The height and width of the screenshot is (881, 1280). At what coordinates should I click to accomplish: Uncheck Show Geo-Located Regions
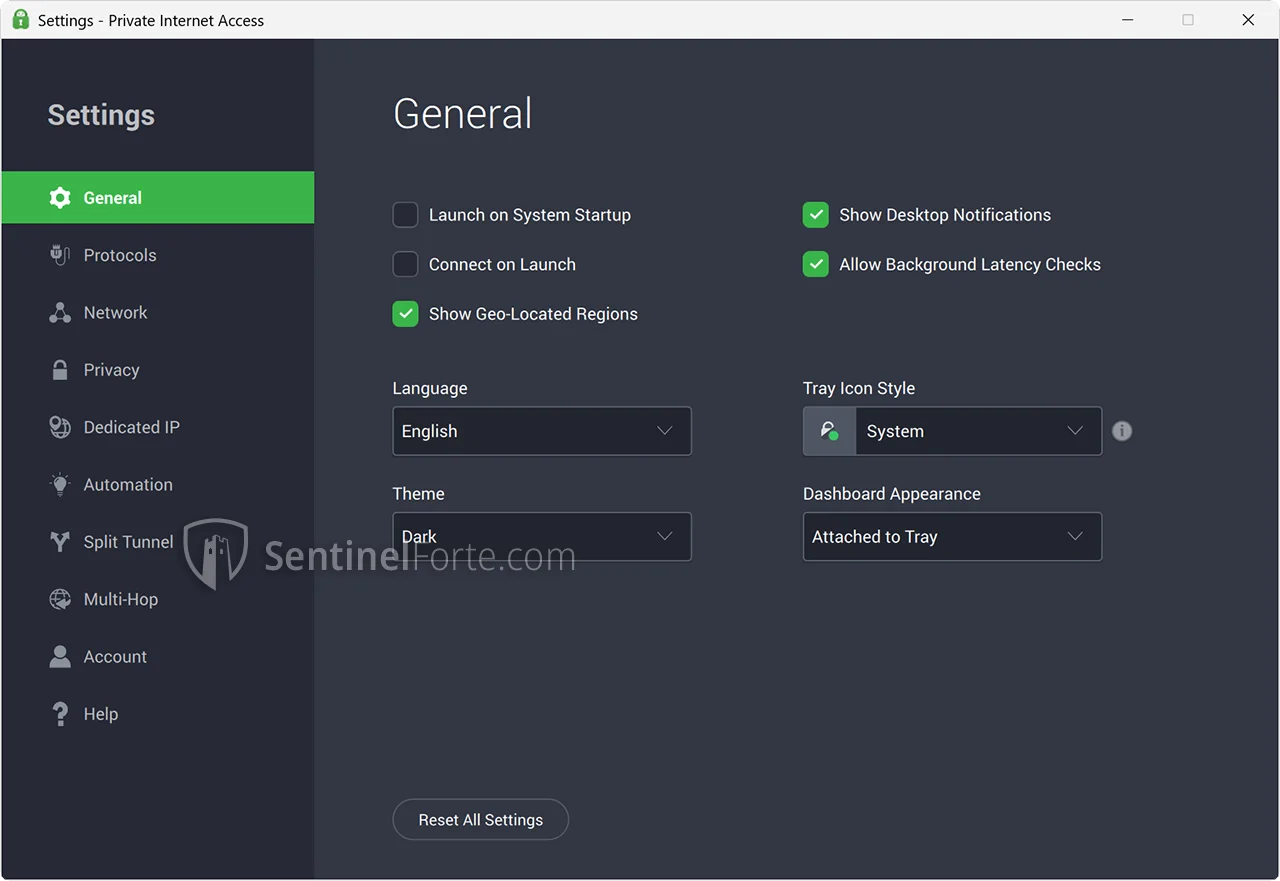pyautogui.click(x=405, y=314)
